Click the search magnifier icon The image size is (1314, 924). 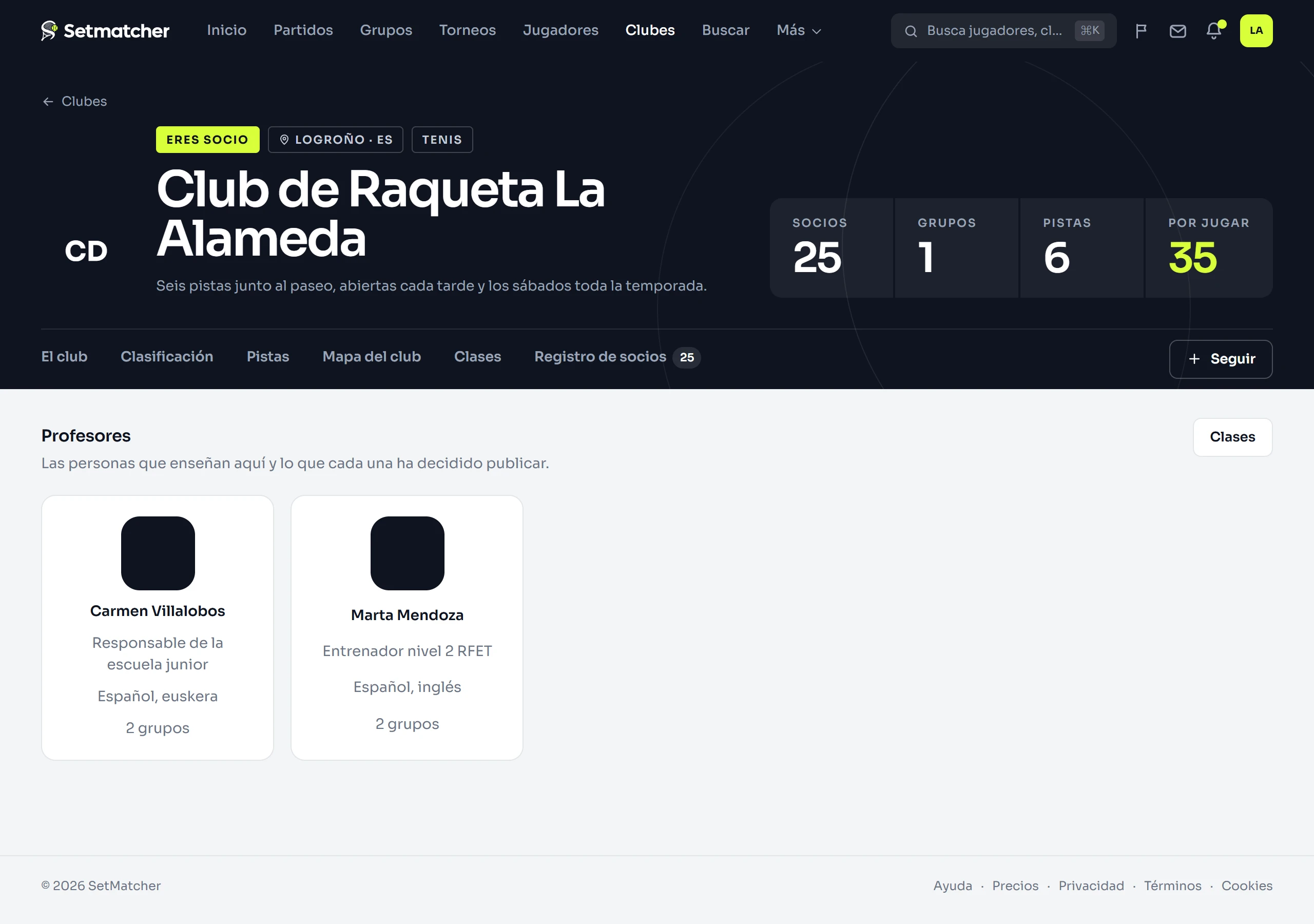[x=911, y=31]
